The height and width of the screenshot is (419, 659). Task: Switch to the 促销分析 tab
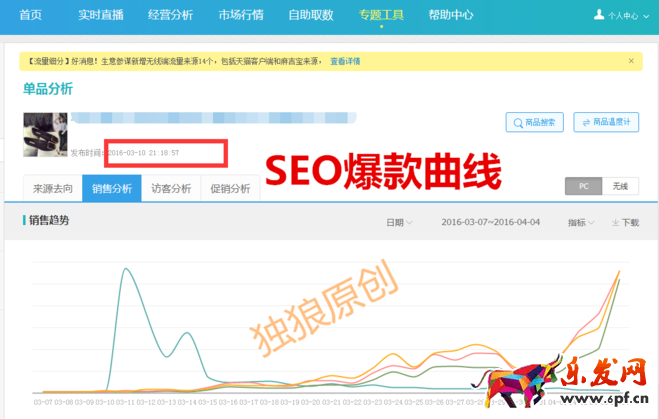click(230, 188)
